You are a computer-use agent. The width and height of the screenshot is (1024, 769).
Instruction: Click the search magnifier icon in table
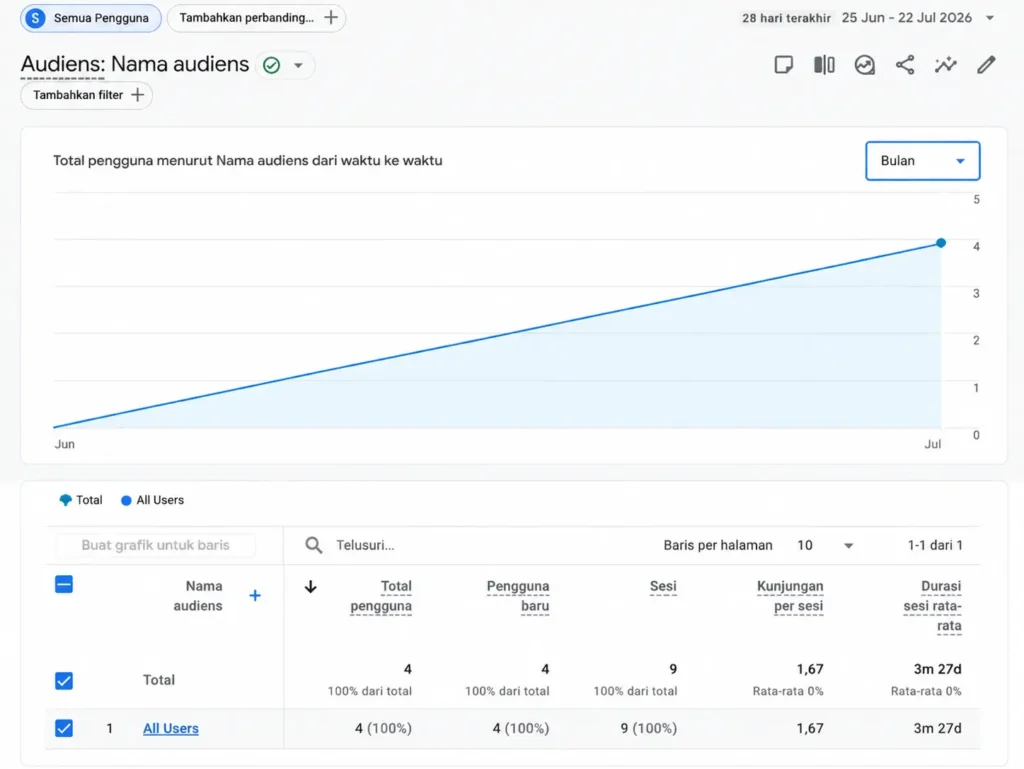pos(313,545)
